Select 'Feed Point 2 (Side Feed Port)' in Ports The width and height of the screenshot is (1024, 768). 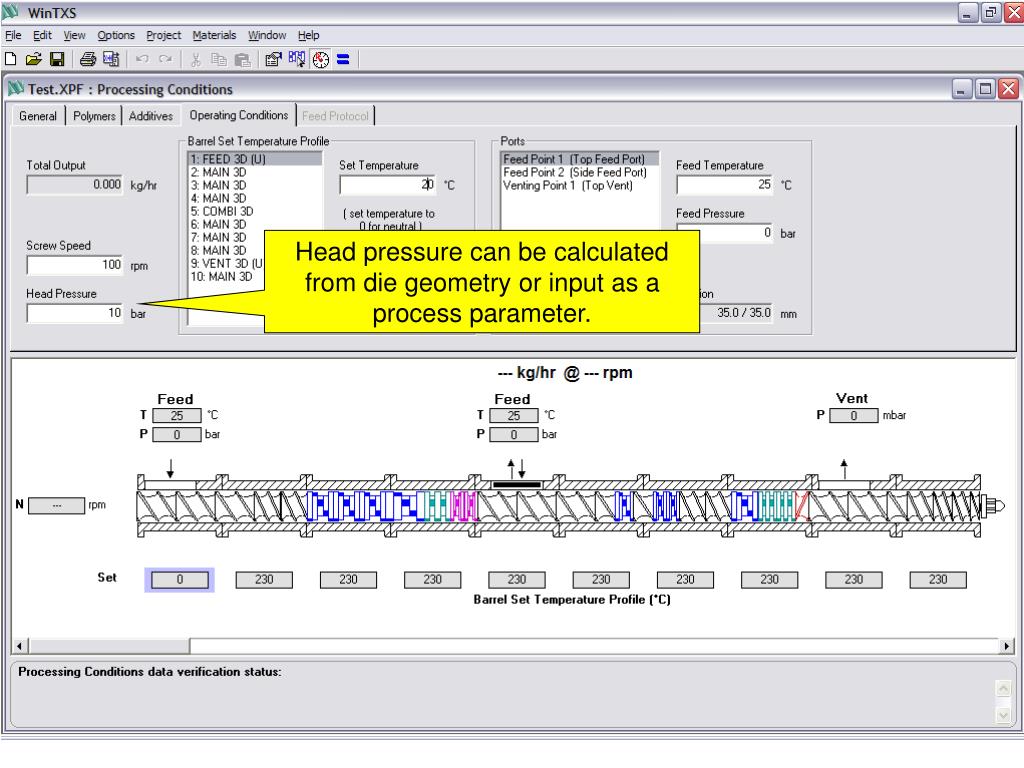coord(580,172)
